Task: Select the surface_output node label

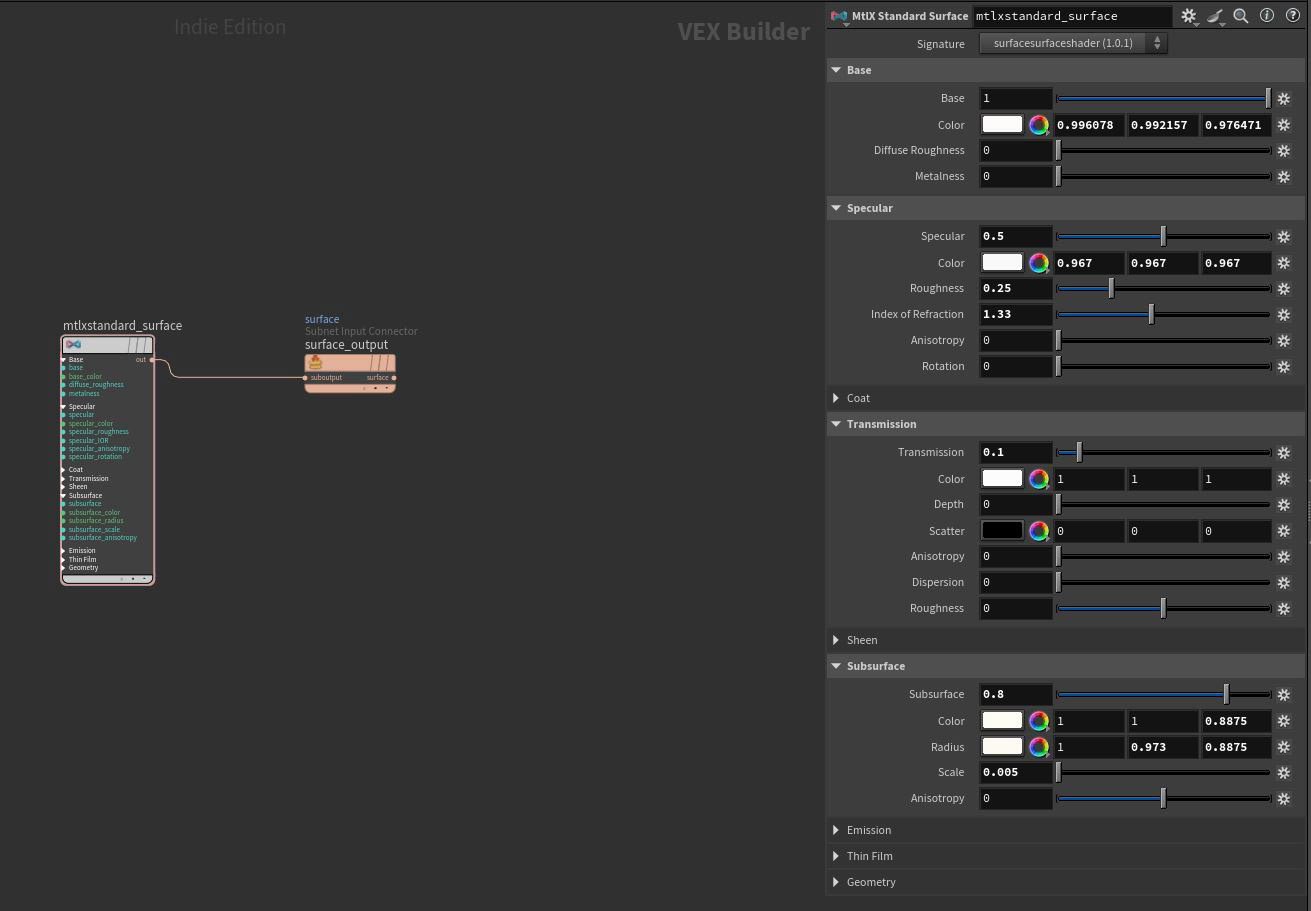Action: pos(346,345)
